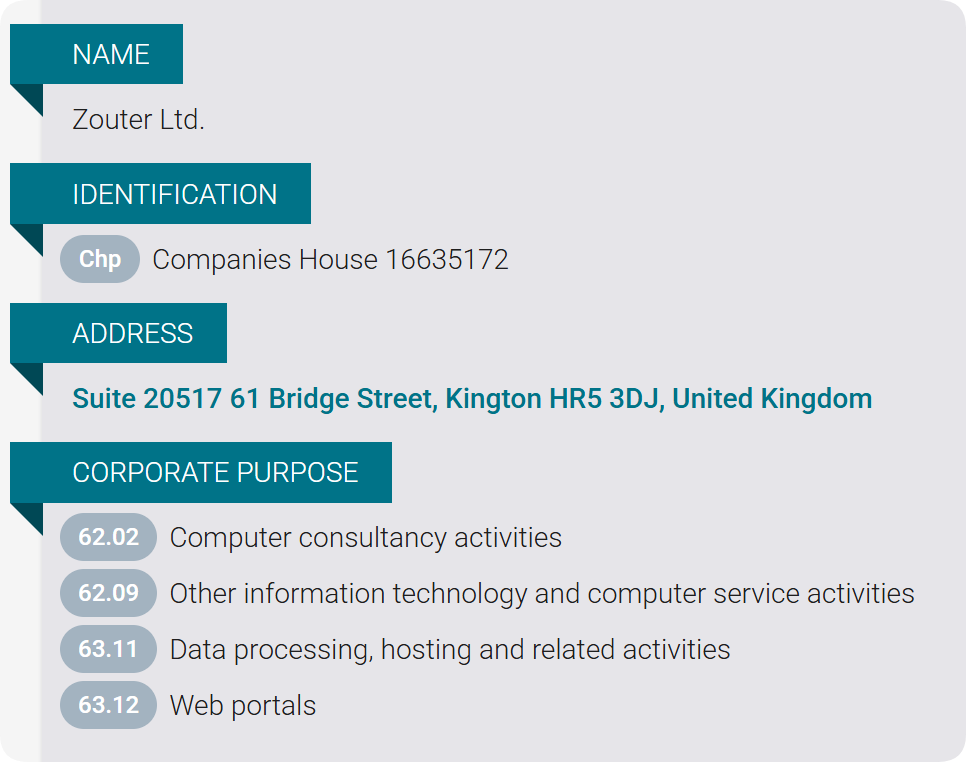The height and width of the screenshot is (762, 966).
Task: Click the Chp identification badge
Action: [x=100, y=259]
